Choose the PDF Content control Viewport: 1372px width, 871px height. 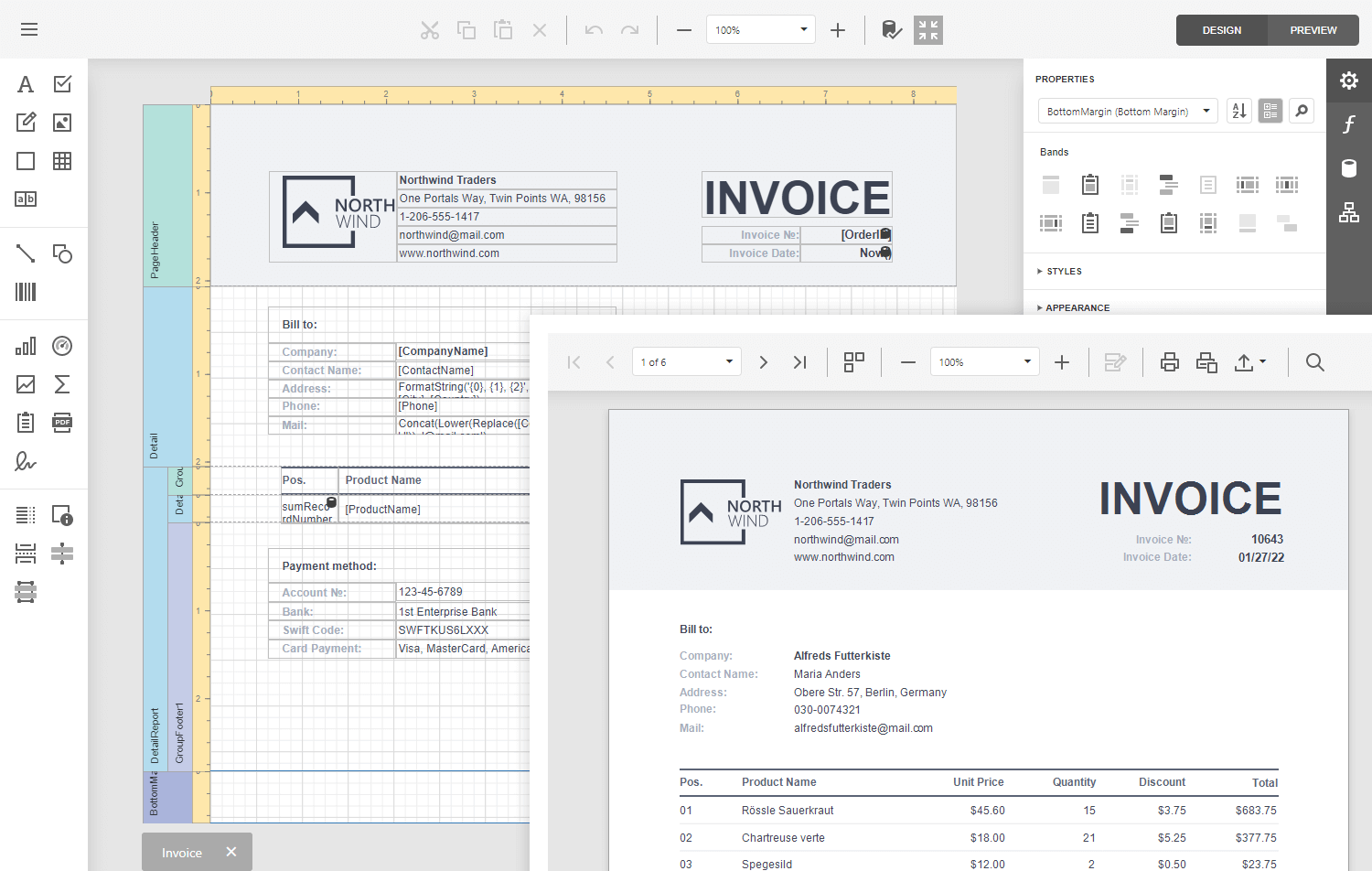point(62,423)
